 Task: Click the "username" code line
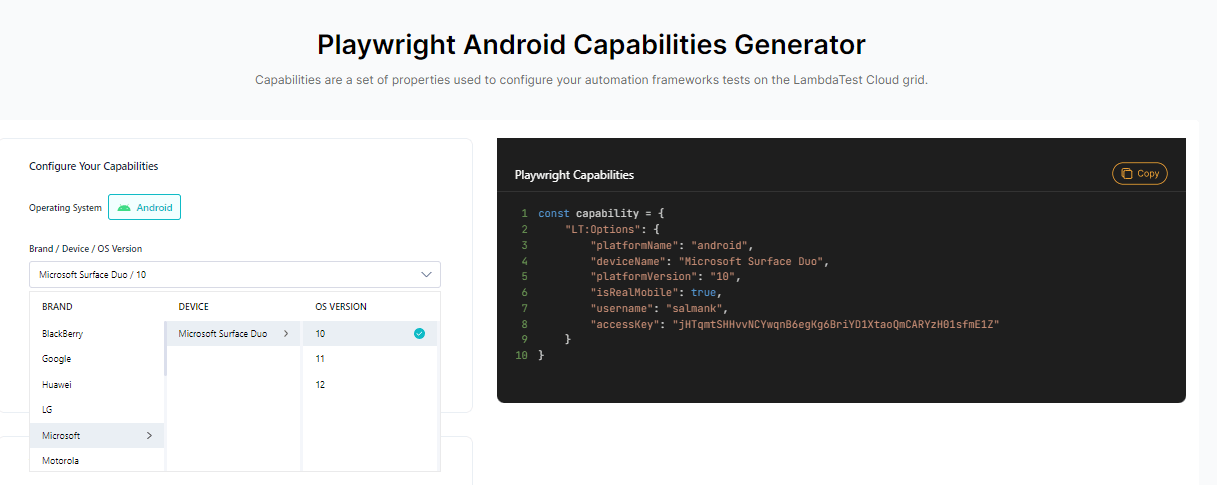click(661, 308)
